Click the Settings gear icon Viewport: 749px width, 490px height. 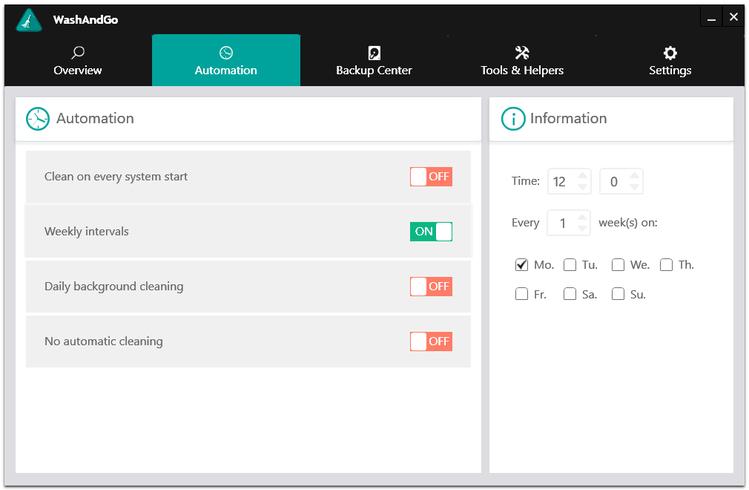point(670,53)
